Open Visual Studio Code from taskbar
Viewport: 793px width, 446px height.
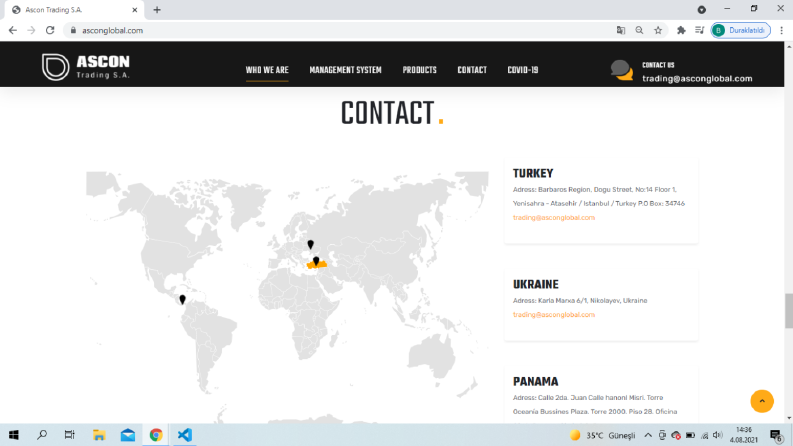[185, 435]
